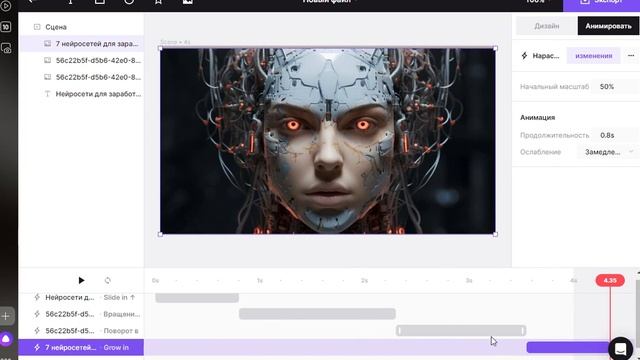Switch to the Анимировать tab
Viewport: 640px width, 360px height.
click(x=609, y=26)
